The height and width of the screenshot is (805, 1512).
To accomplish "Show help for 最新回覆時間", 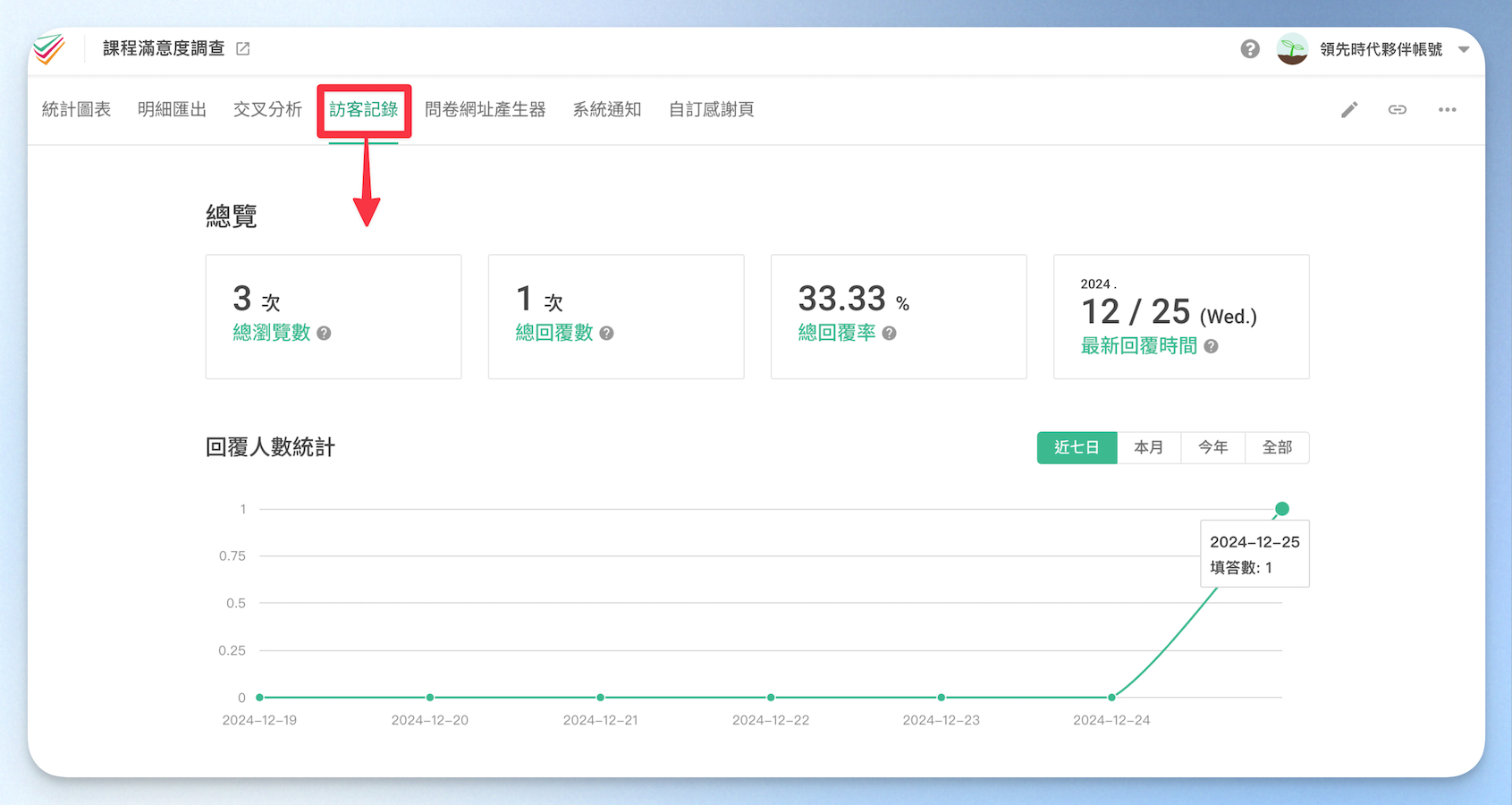I will 1212,346.
